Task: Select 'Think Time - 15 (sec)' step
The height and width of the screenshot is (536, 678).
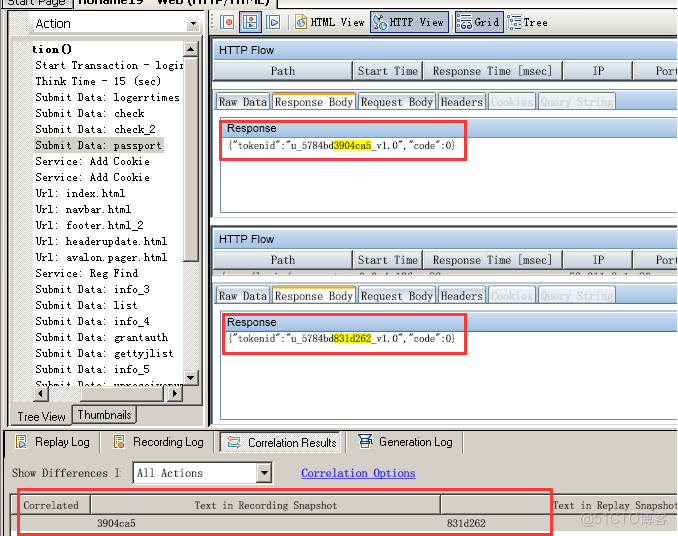Action: click(x=98, y=81)
